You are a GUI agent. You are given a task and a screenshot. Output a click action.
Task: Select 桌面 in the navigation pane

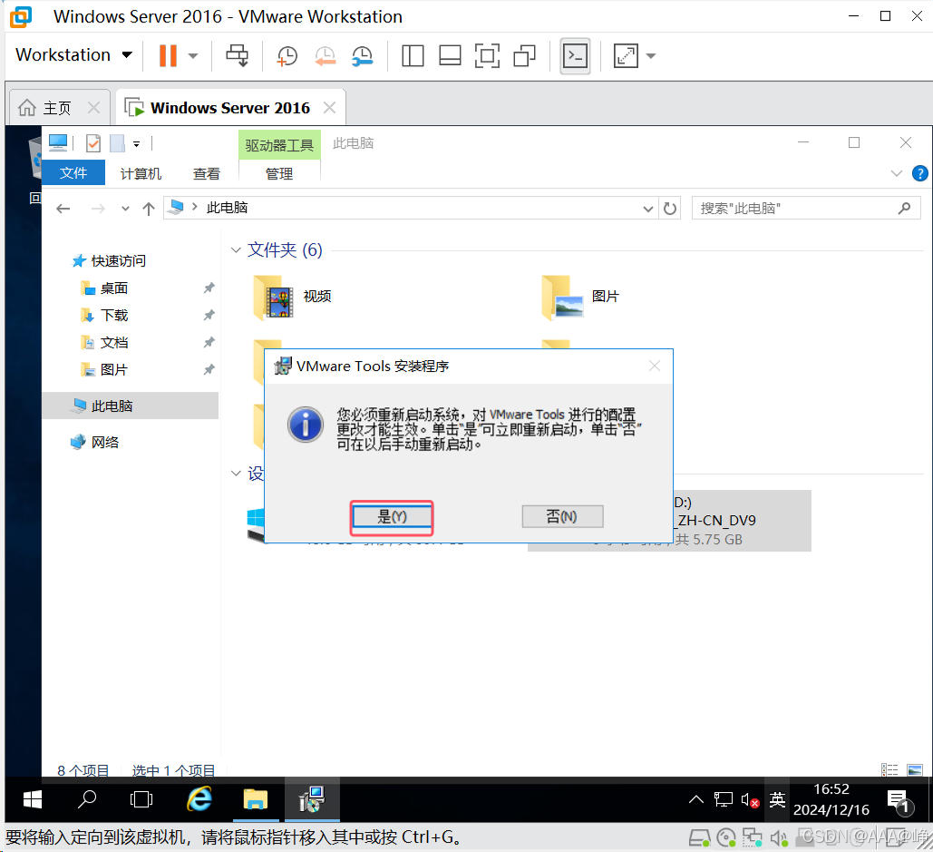coord(114,288)
